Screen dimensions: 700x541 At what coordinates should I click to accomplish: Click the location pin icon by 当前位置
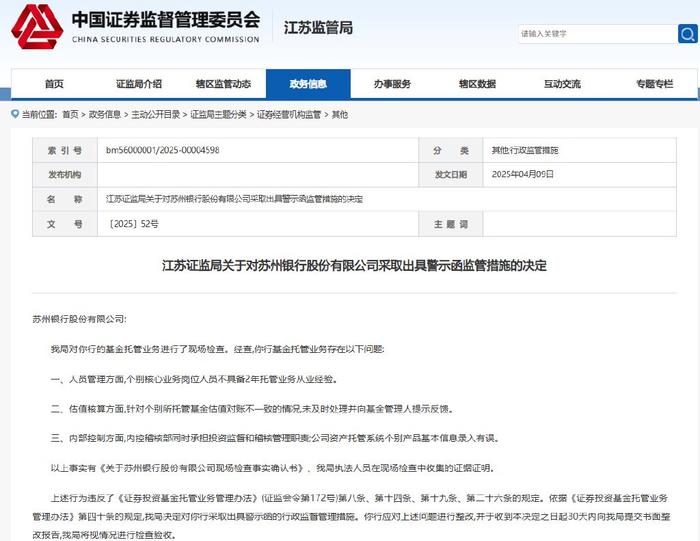click(x=15, y=114)
